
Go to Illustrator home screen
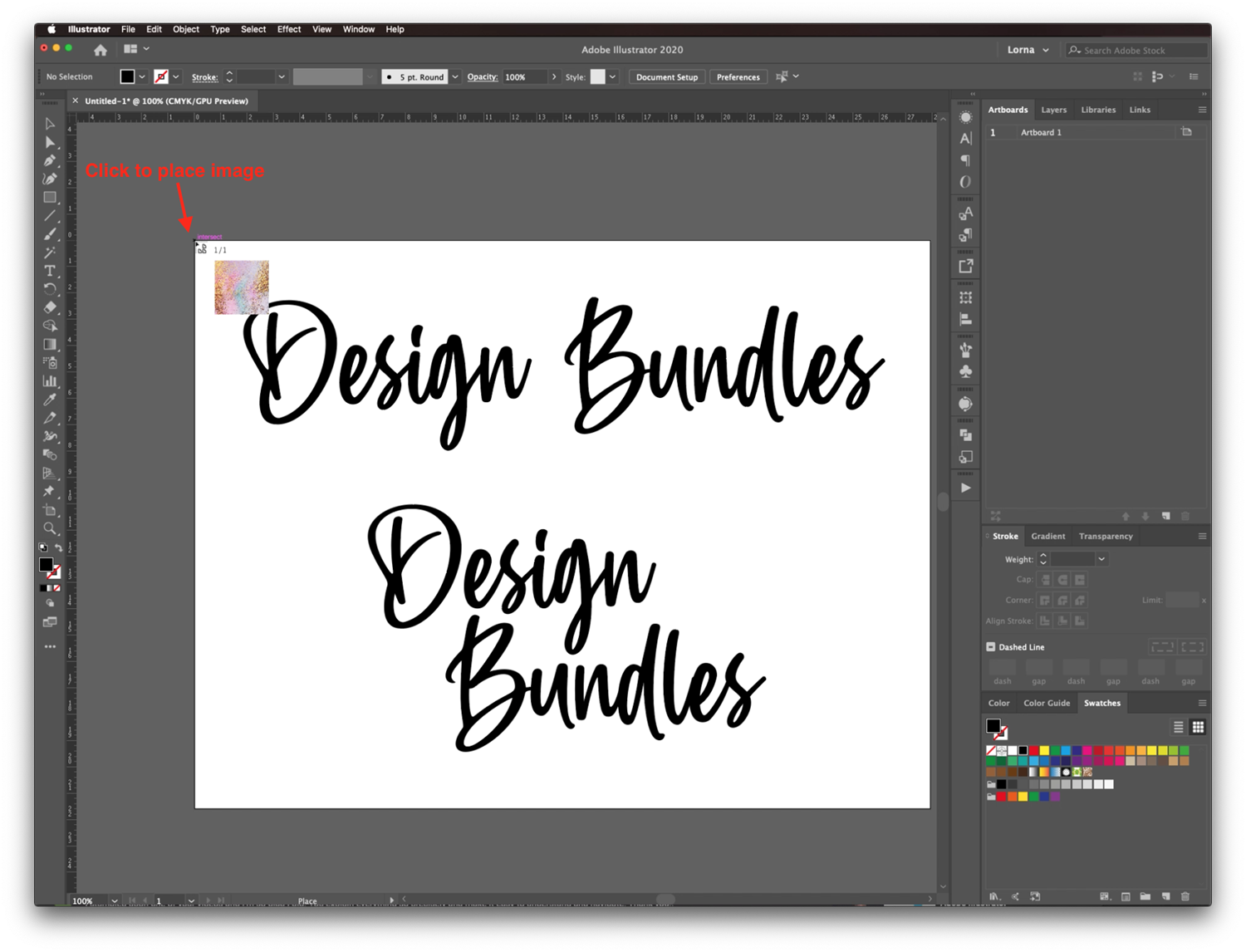coord(101,50)
